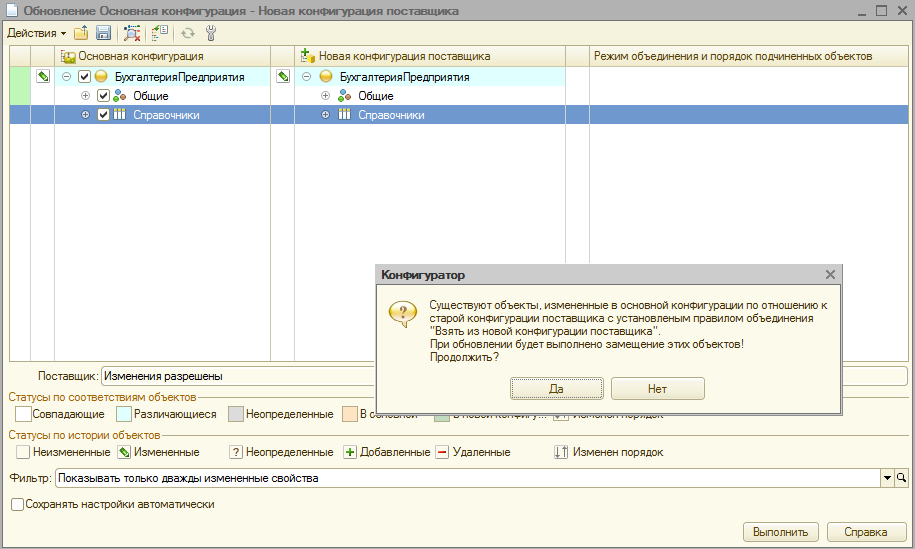Uncheck the Общие checkbox in left tree
Screen dimensions: 915x549
pyautogui.click(x=103, y=96)
